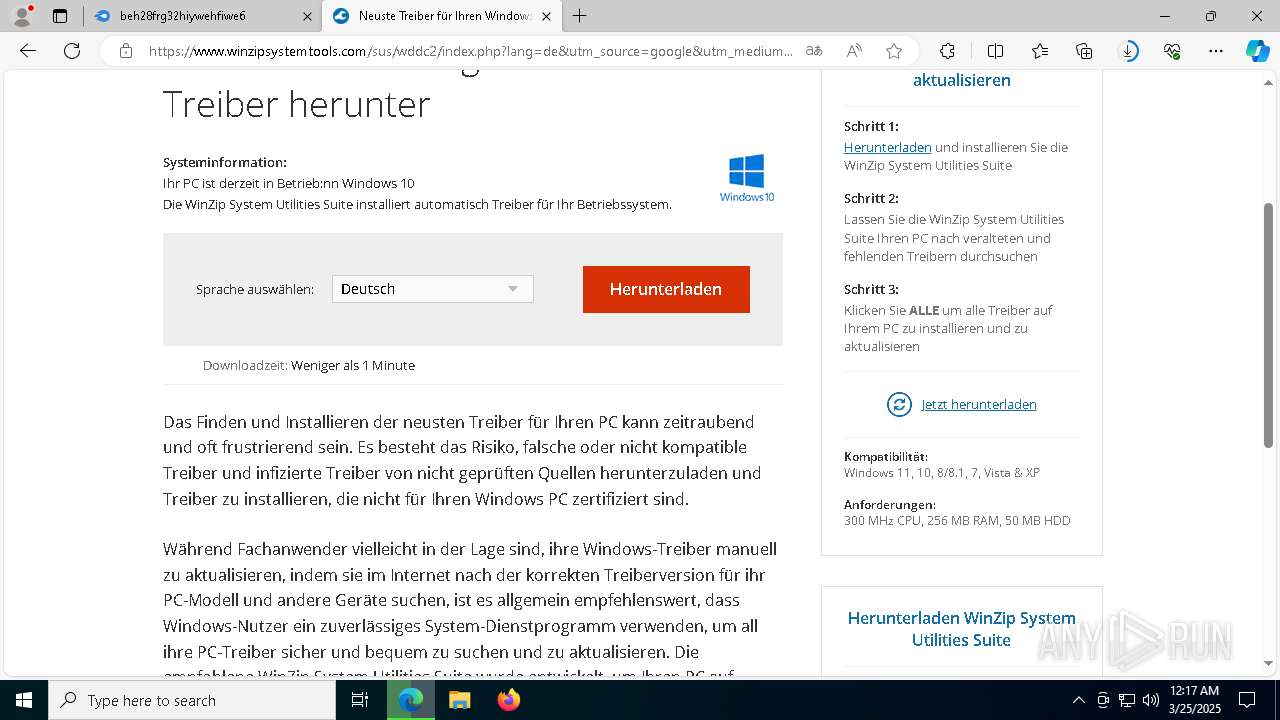Click the Windows 10 logo image

tap(747, 178)
